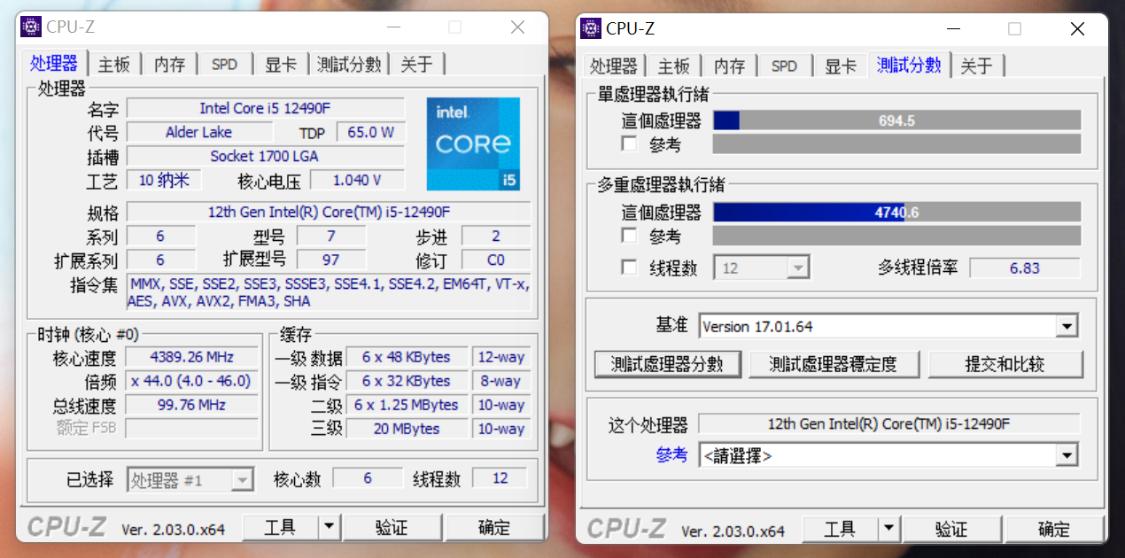Click 确定 button in left window
1125x558 pixels.
click(494, 528)
